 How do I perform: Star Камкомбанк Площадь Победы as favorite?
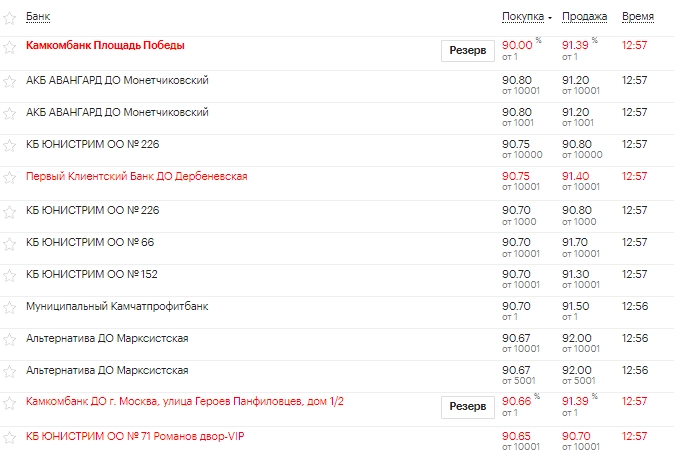pos(10,47)
